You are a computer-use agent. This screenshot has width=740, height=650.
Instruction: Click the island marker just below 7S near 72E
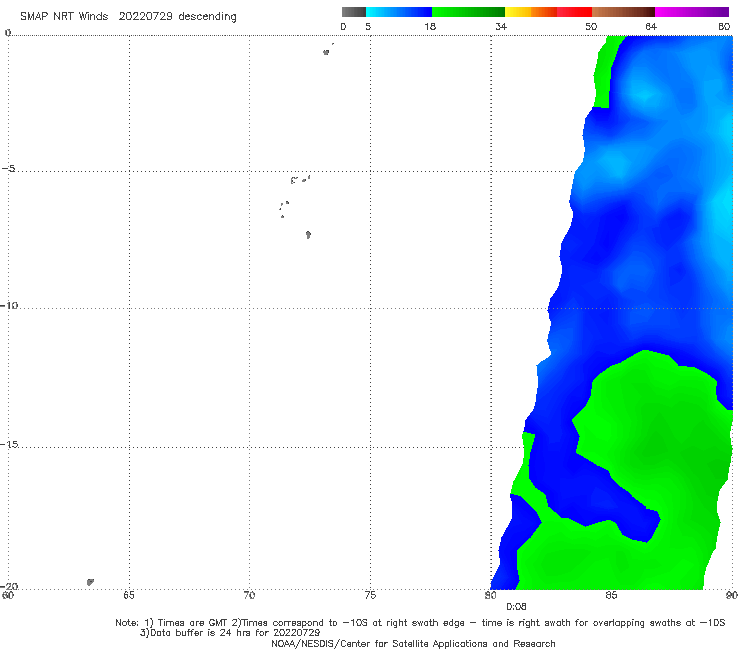pos(308,234)
